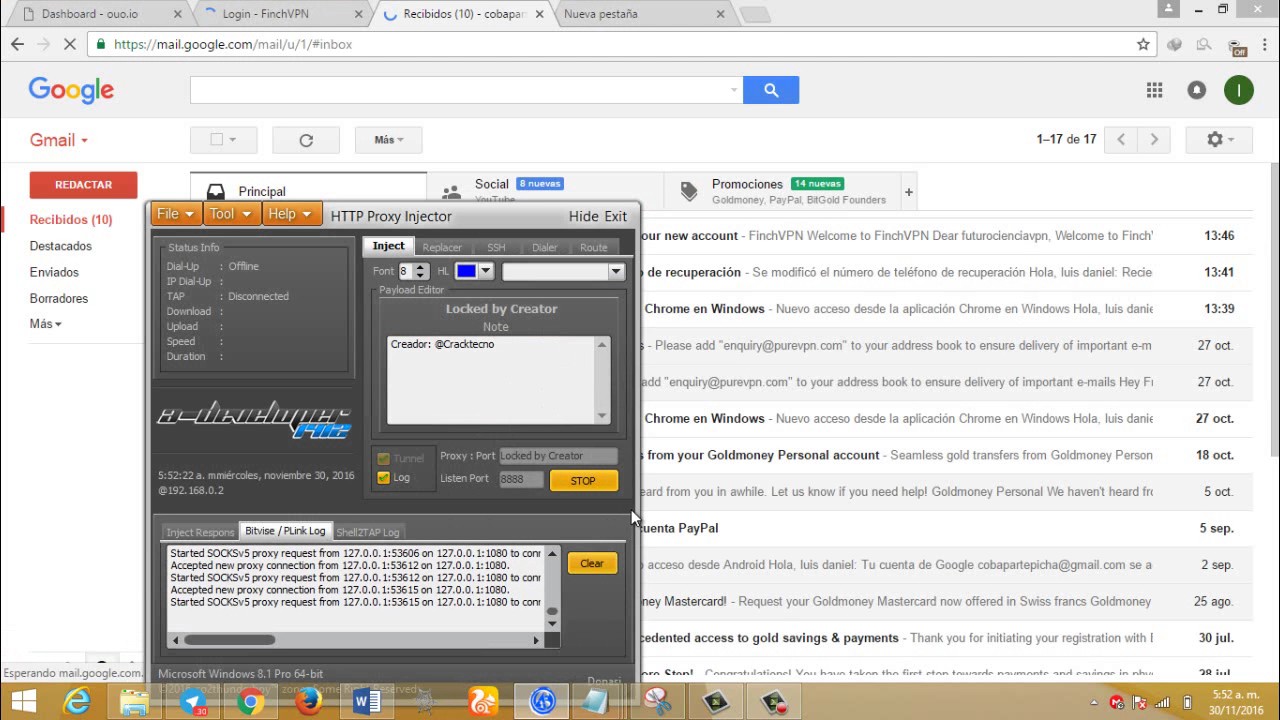The height and width of the screenshot is (720, 1280).
Task: Switch to the SSH tab
Action: 496,247
